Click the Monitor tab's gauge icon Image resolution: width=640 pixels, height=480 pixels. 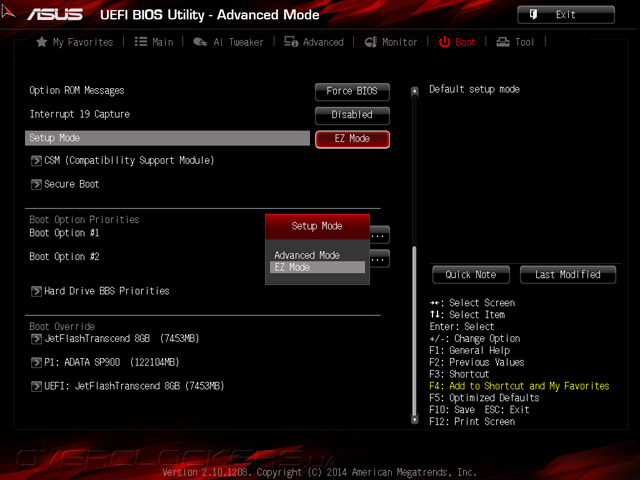click(371, 42)
